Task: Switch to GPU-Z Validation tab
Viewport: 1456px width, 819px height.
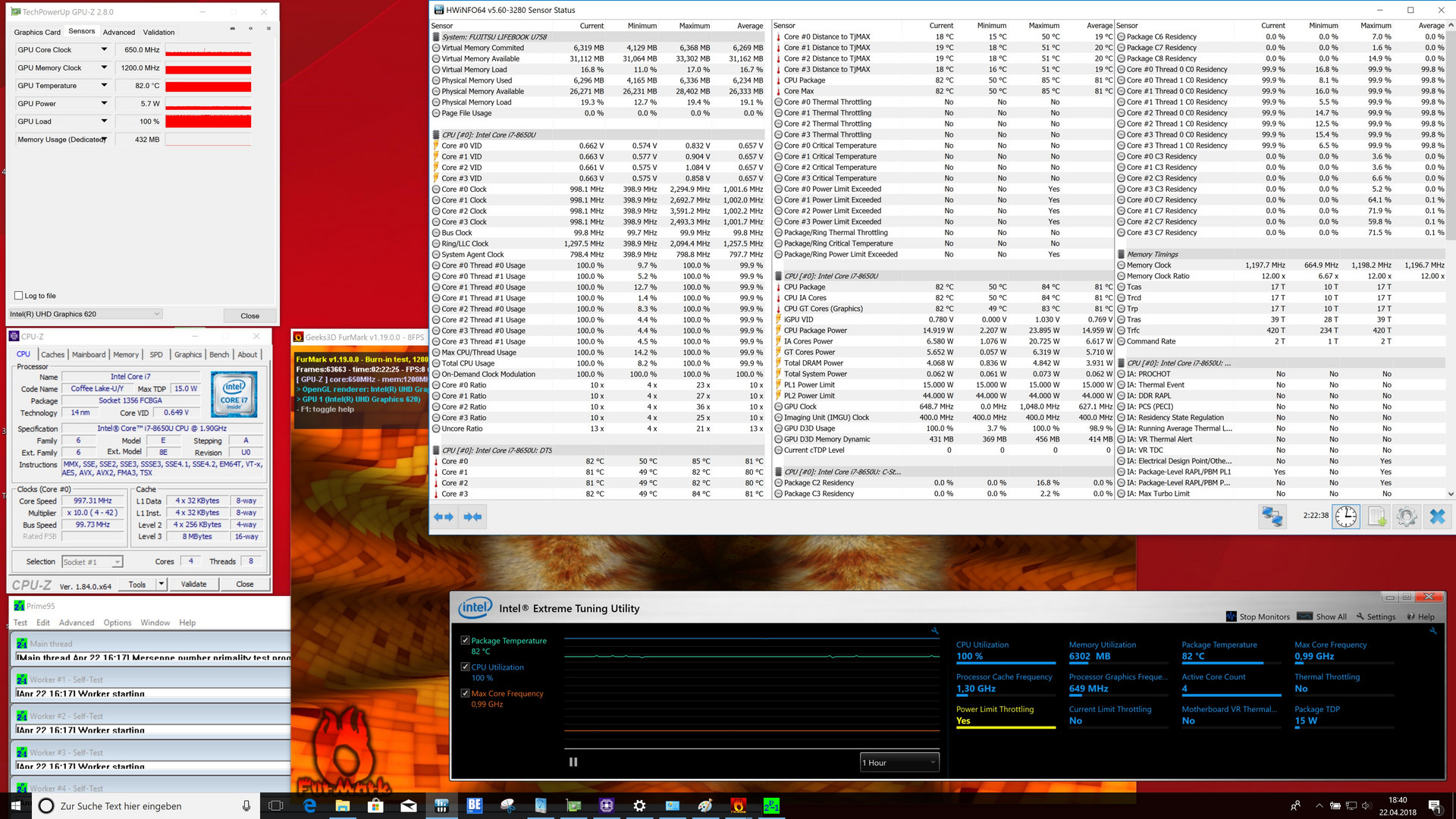Action: coord(158,32)
